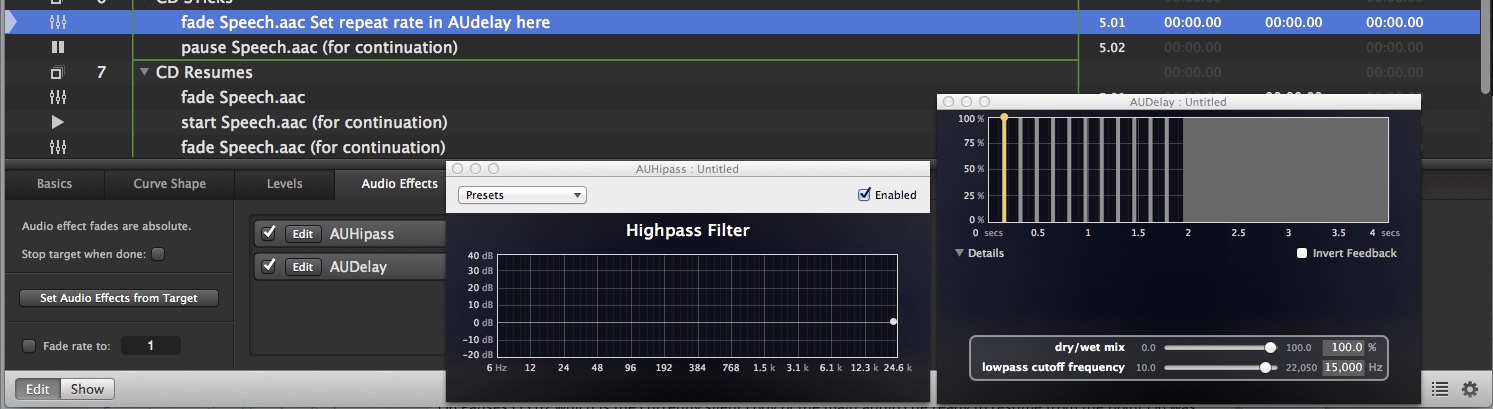Open the Presets dropdown menu

(521, 195)
